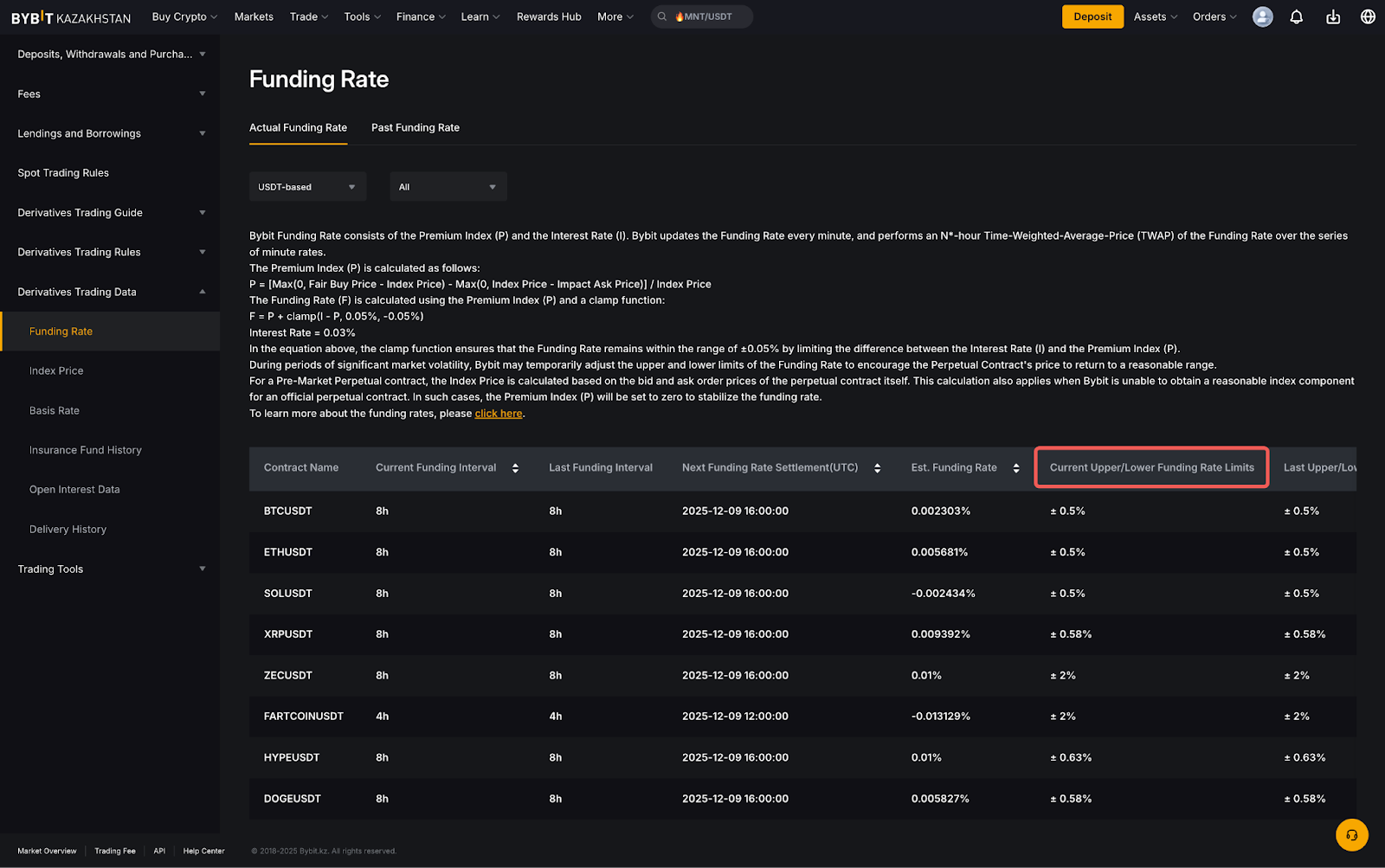1385x868 pixels.
Task: Click the Bybit Kazakhstan logo
Action: click(71, 17)
